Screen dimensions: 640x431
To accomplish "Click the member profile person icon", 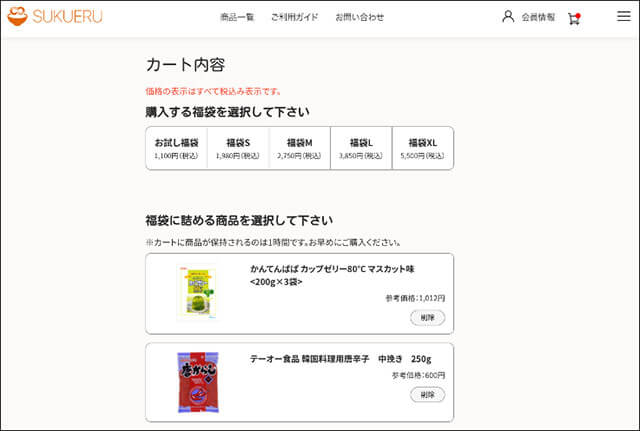I will (x=508, y=17).
